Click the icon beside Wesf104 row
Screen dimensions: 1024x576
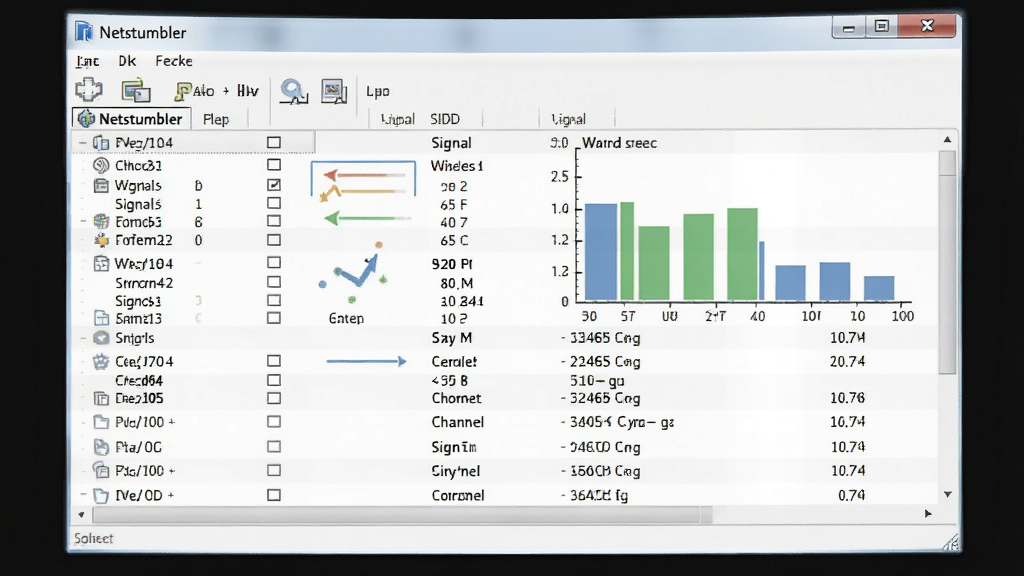tap(101, 264)
